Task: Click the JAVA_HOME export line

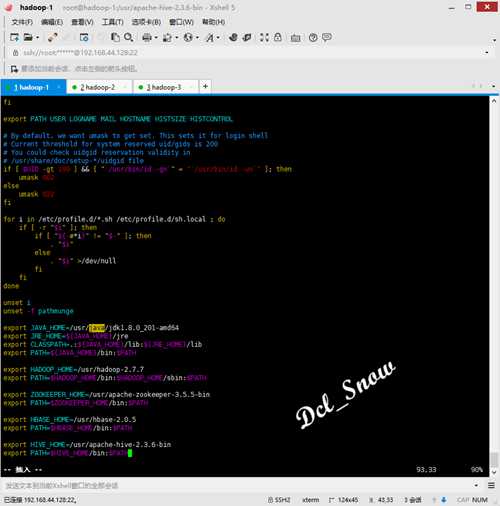Action: pos(91,328)
